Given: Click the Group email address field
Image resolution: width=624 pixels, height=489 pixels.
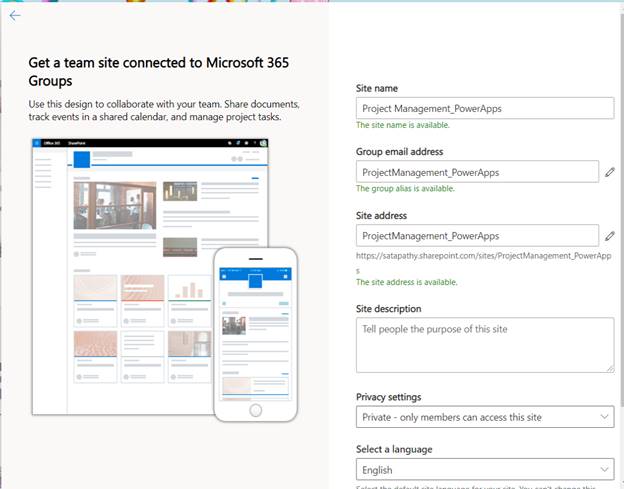Looking at the screenshot, I should tap(477, 172).
